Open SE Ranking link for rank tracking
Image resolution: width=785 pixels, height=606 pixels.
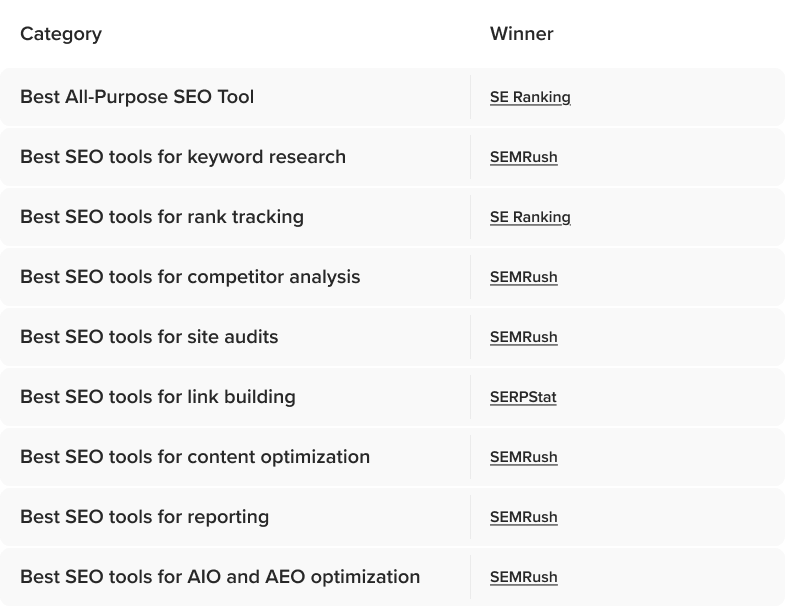[530, 217]
